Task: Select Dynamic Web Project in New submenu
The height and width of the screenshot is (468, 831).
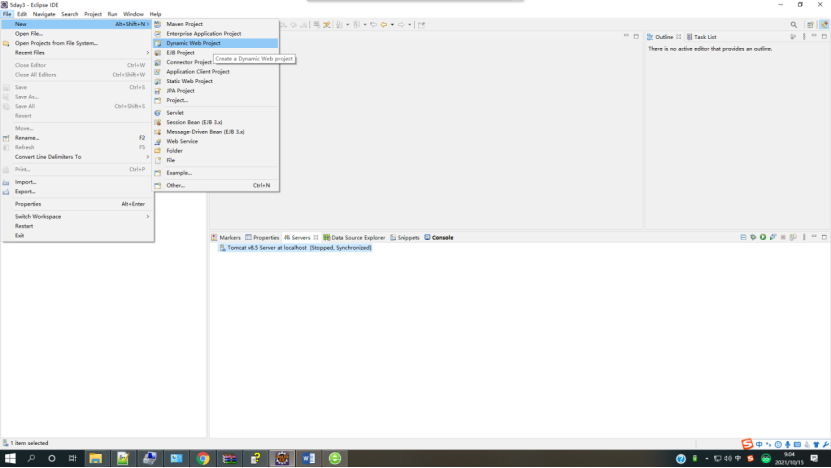Action: click(215, 43)
